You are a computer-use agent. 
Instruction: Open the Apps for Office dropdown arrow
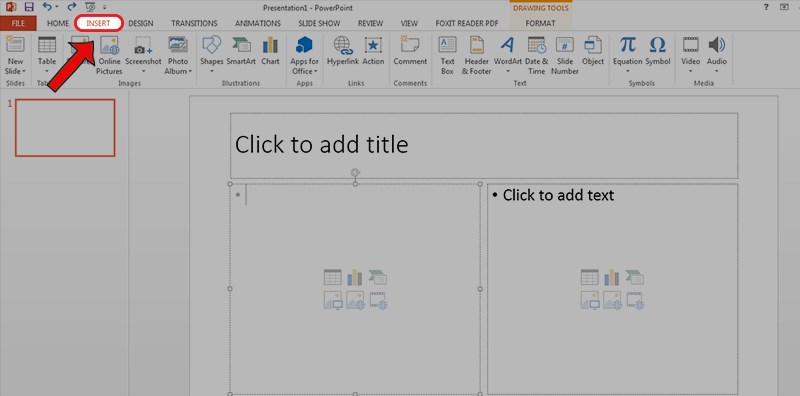[316, 71]
